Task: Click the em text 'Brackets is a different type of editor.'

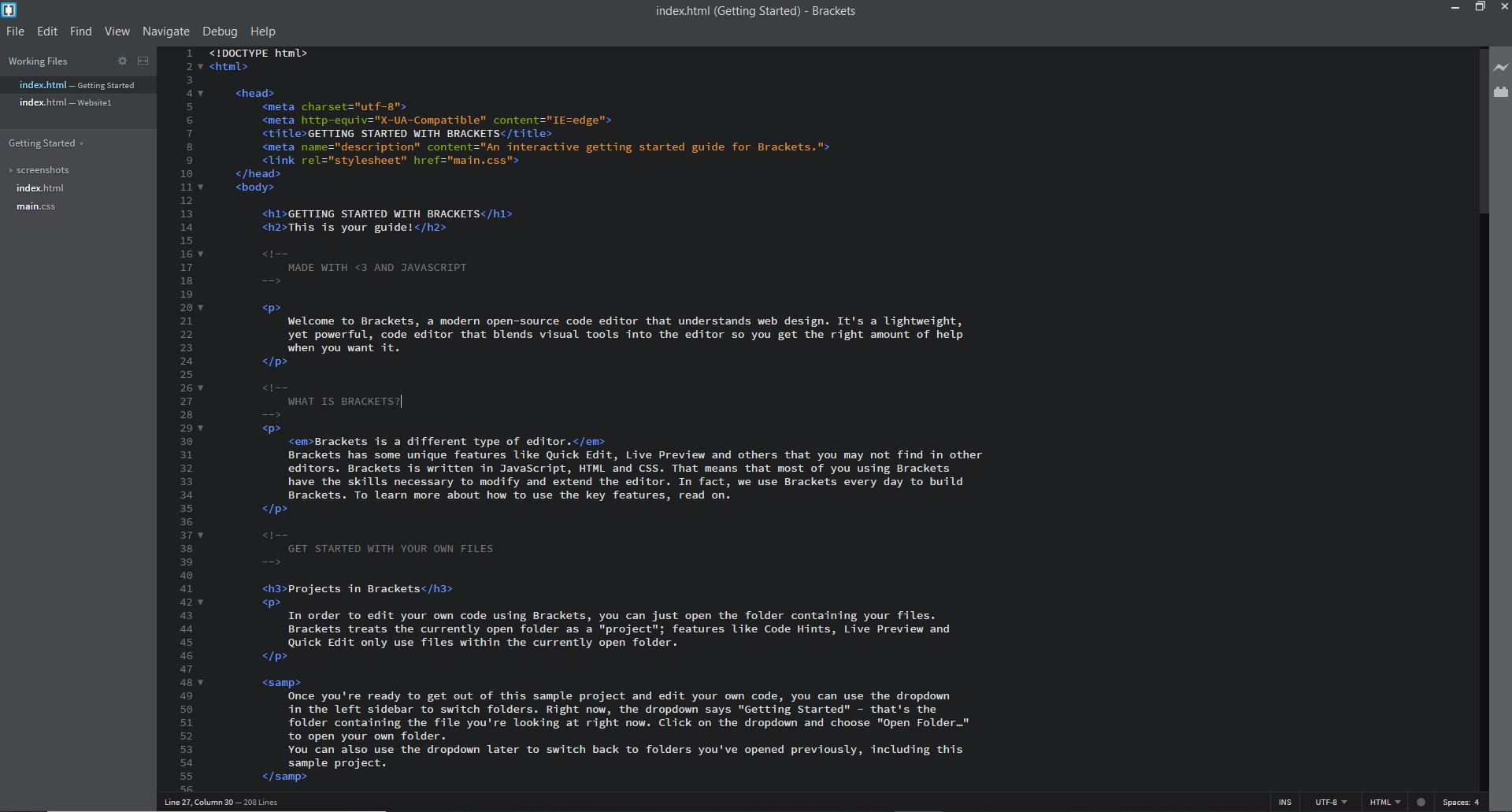Action: [443, 442]
